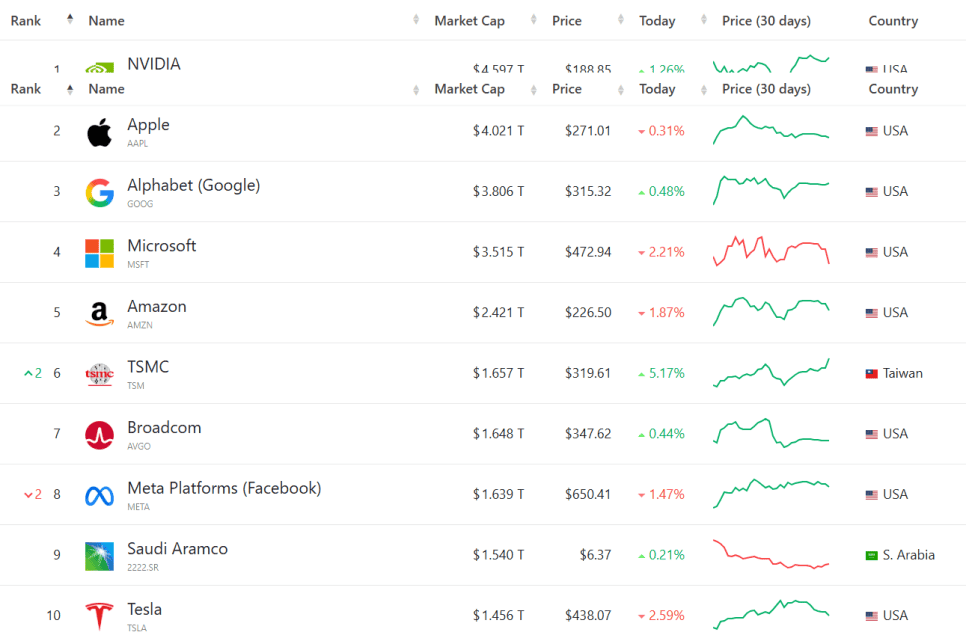Click the Meta Platforms logo icon
This screenshot has height=641, width=966.
click(x=99, y=495)
